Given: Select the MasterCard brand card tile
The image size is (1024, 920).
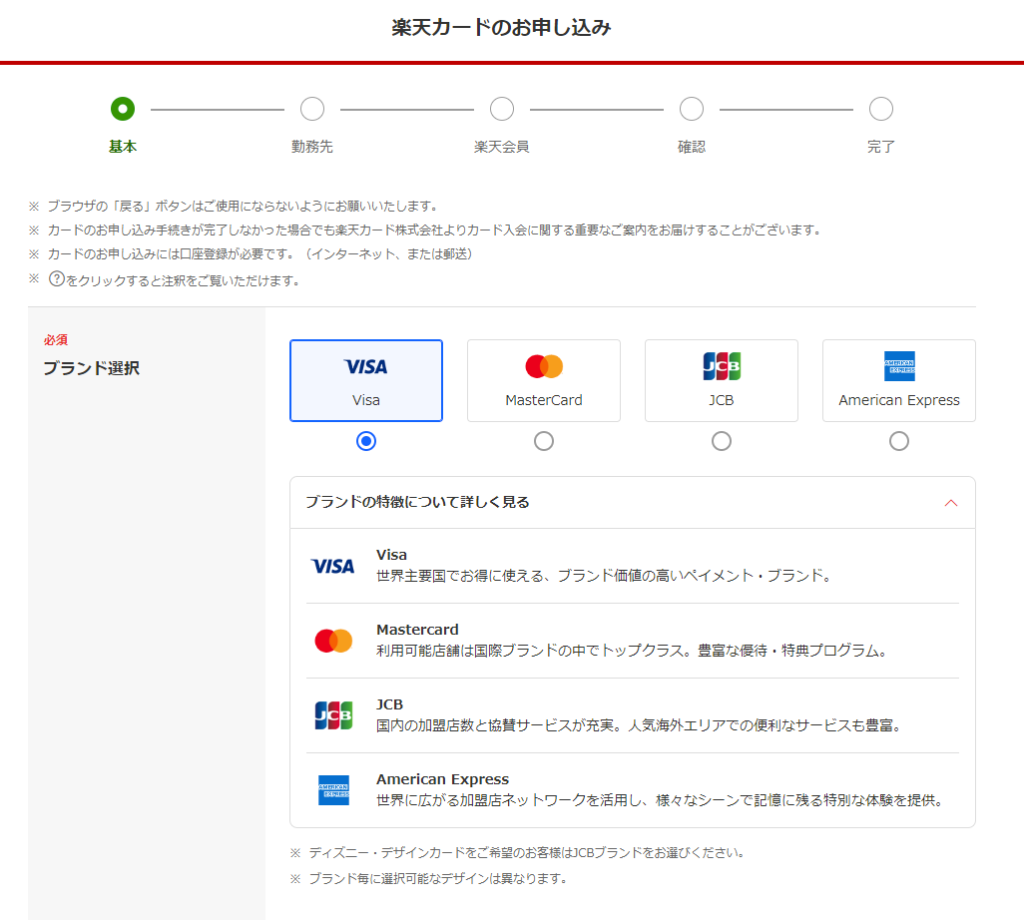Looking at the screenshot, I should pyautogui.click(x=543, y=381).
